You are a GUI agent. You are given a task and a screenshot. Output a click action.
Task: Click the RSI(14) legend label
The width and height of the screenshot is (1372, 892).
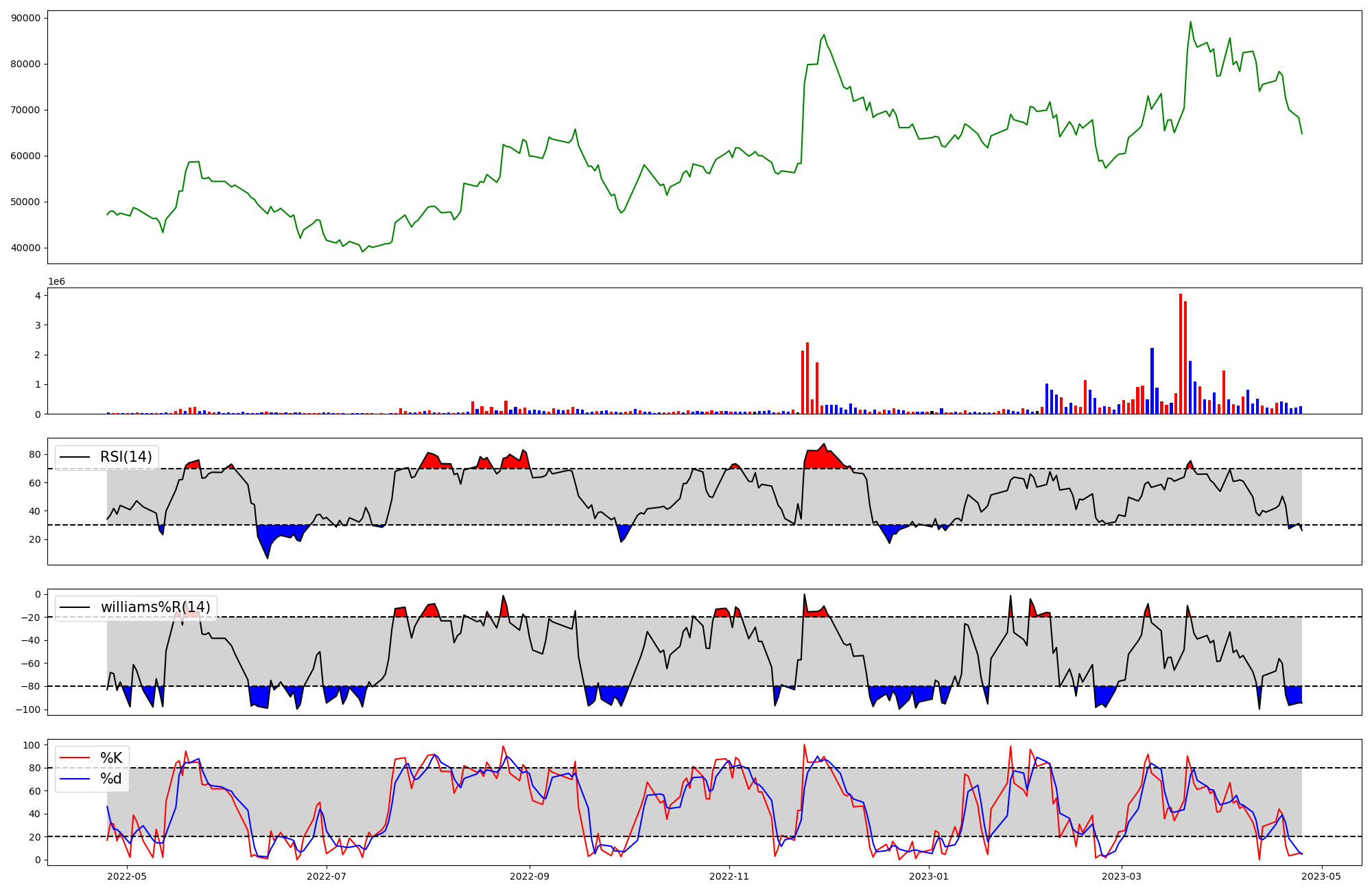pyautogui.click(x=126, y=457)
